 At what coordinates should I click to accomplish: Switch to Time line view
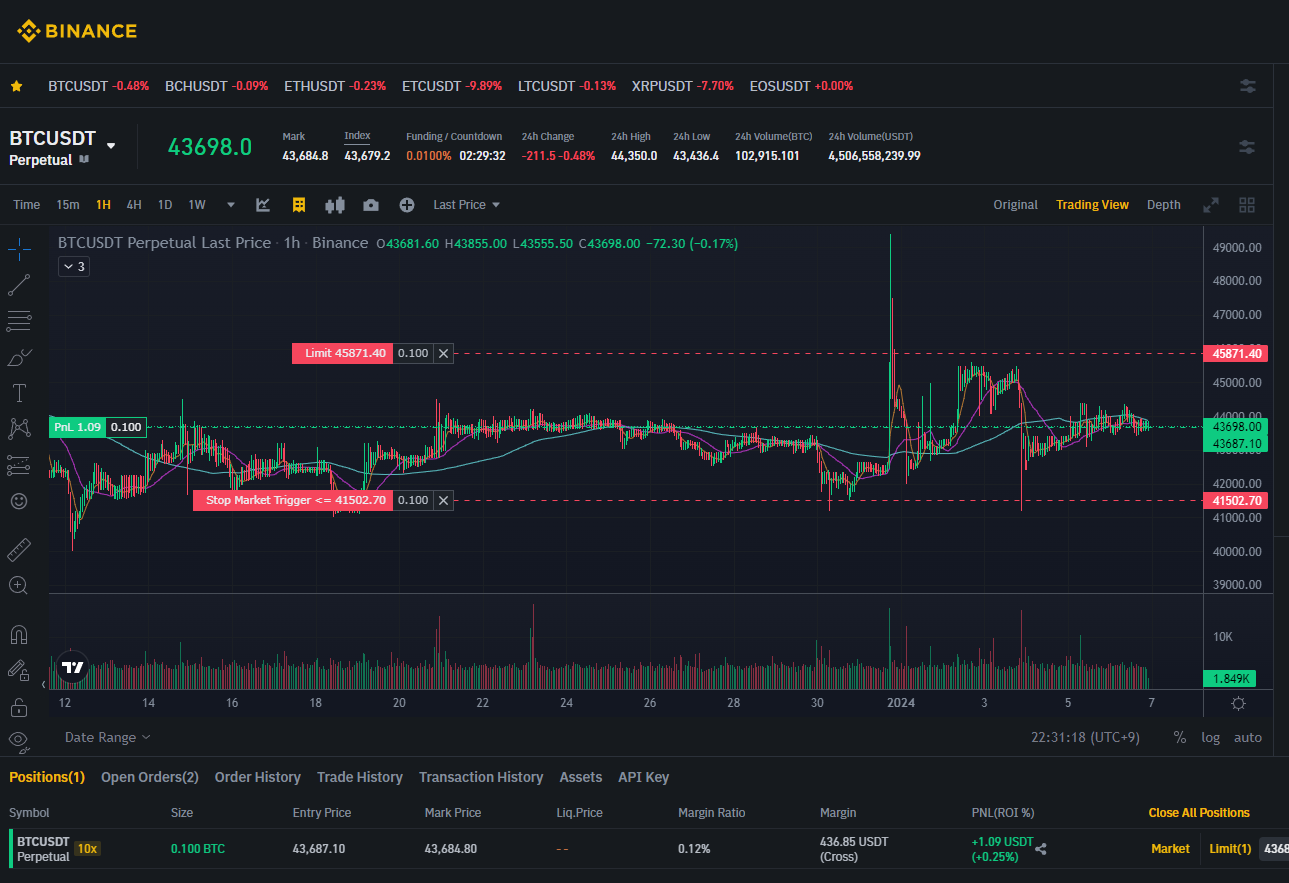click(x=27, y=205)
